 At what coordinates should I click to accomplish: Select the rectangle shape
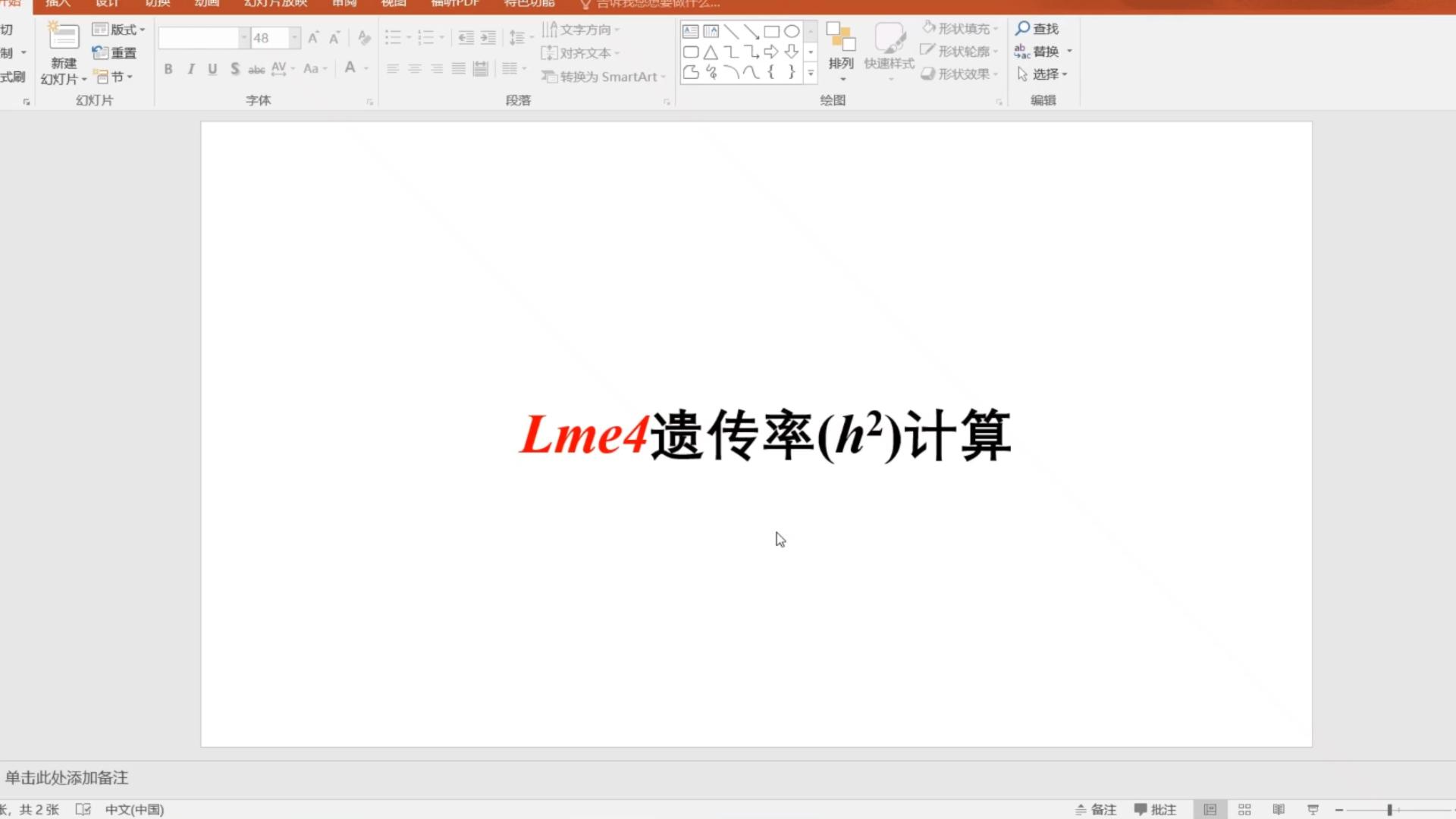[771, 31]
